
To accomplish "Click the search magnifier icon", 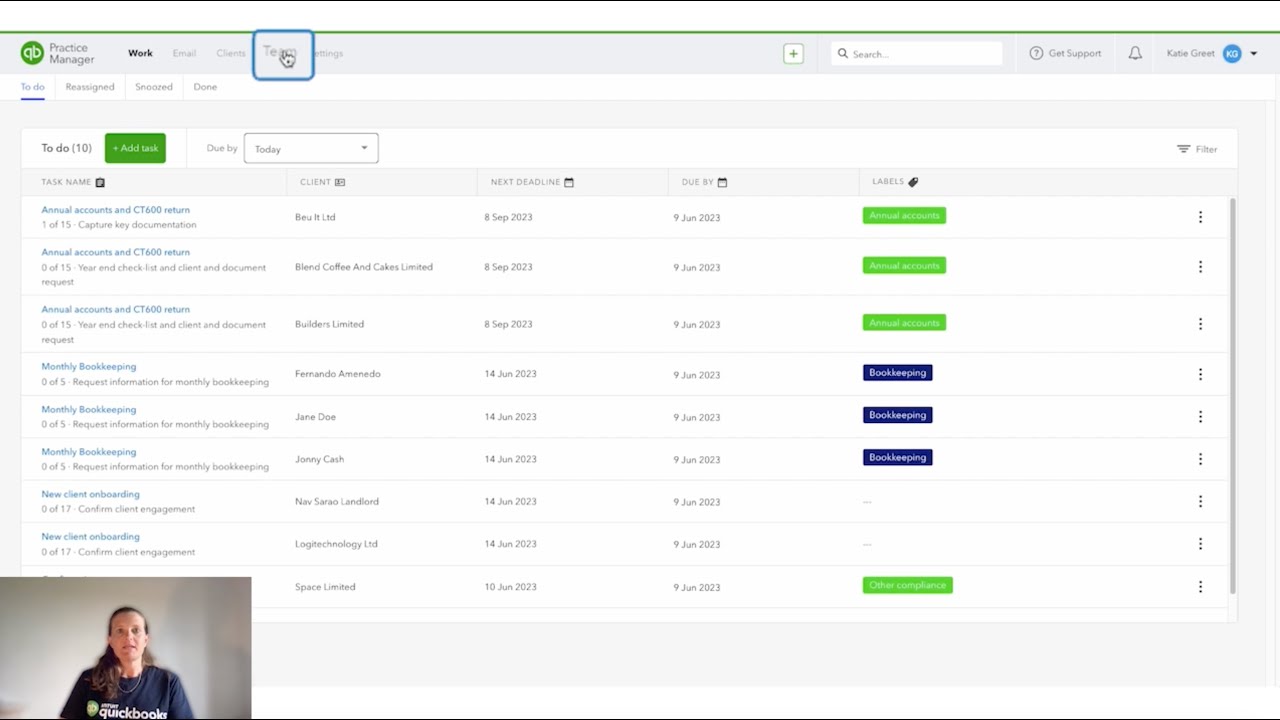I will tap(843, 54).
